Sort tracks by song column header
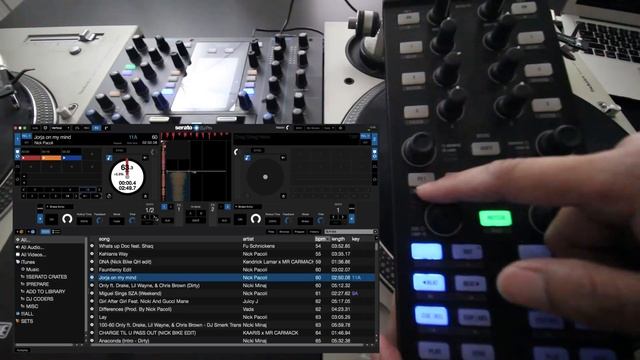Viewport: 640px width, 360px height. [x=104, y=239]
